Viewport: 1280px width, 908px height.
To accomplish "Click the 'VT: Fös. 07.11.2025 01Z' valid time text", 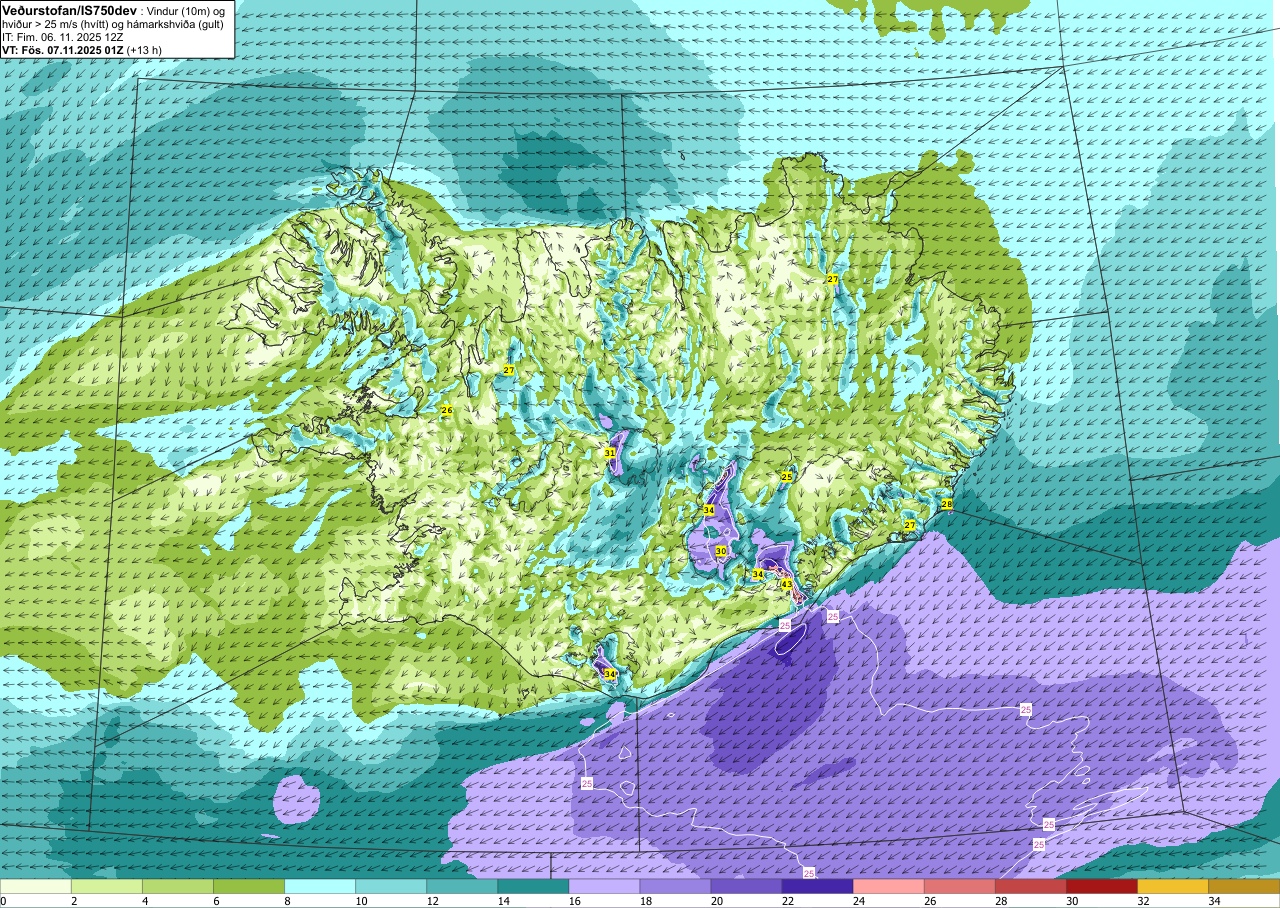I will click(61, 49).
